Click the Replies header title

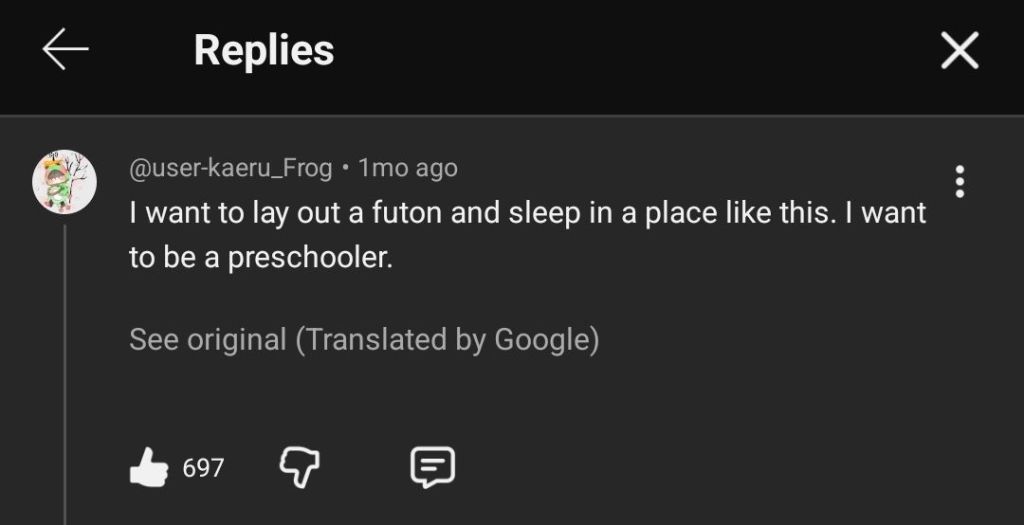(264, 50)
